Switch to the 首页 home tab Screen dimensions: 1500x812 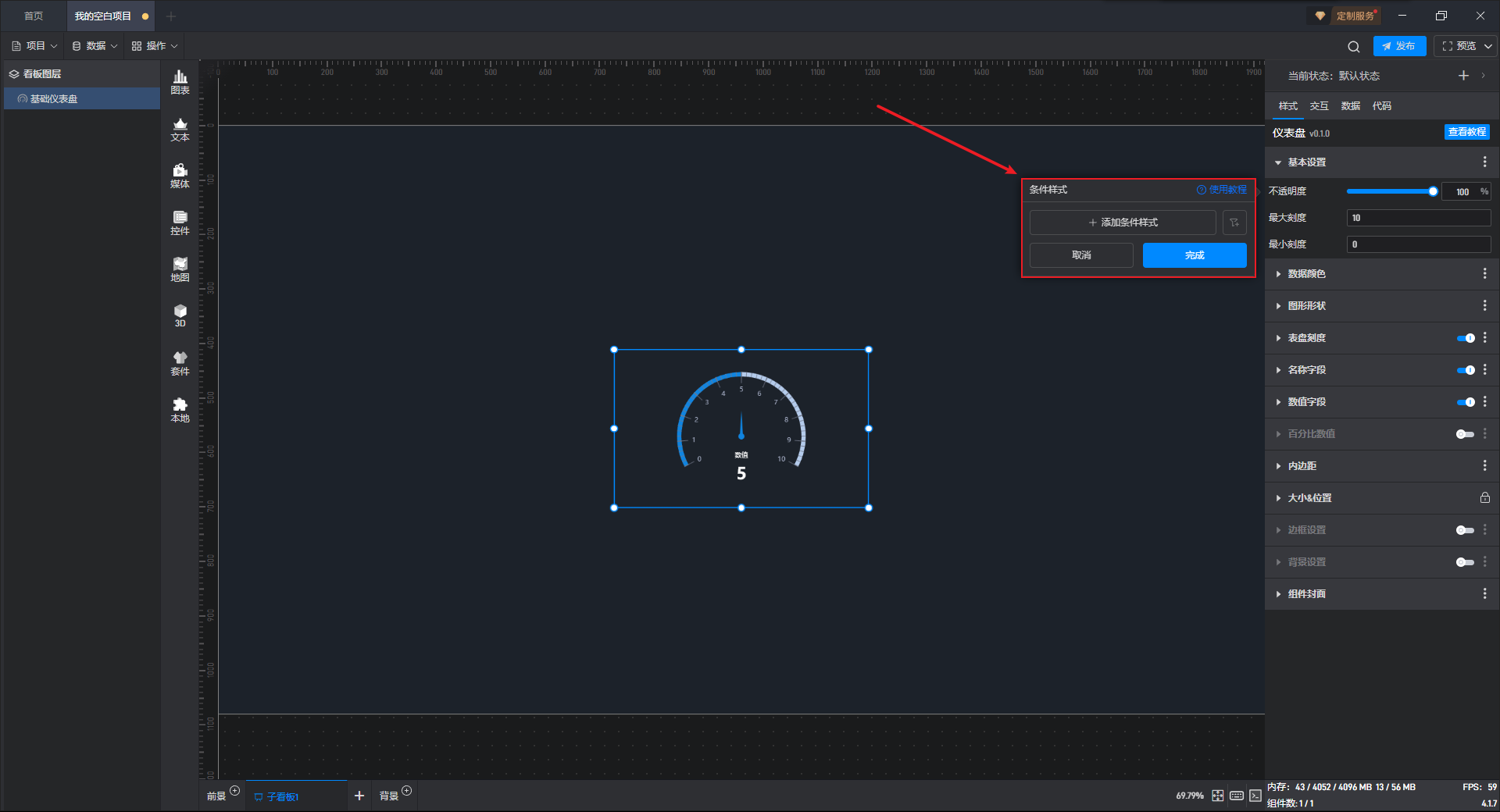(33, 16)
